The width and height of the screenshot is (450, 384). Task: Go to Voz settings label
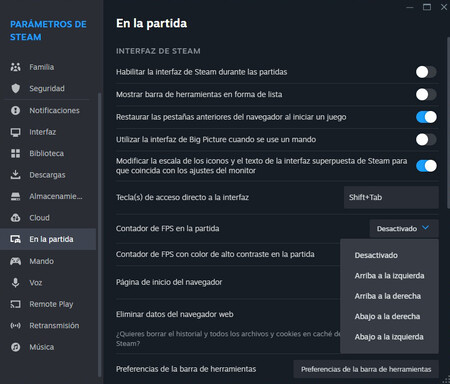tap(36, 283)
